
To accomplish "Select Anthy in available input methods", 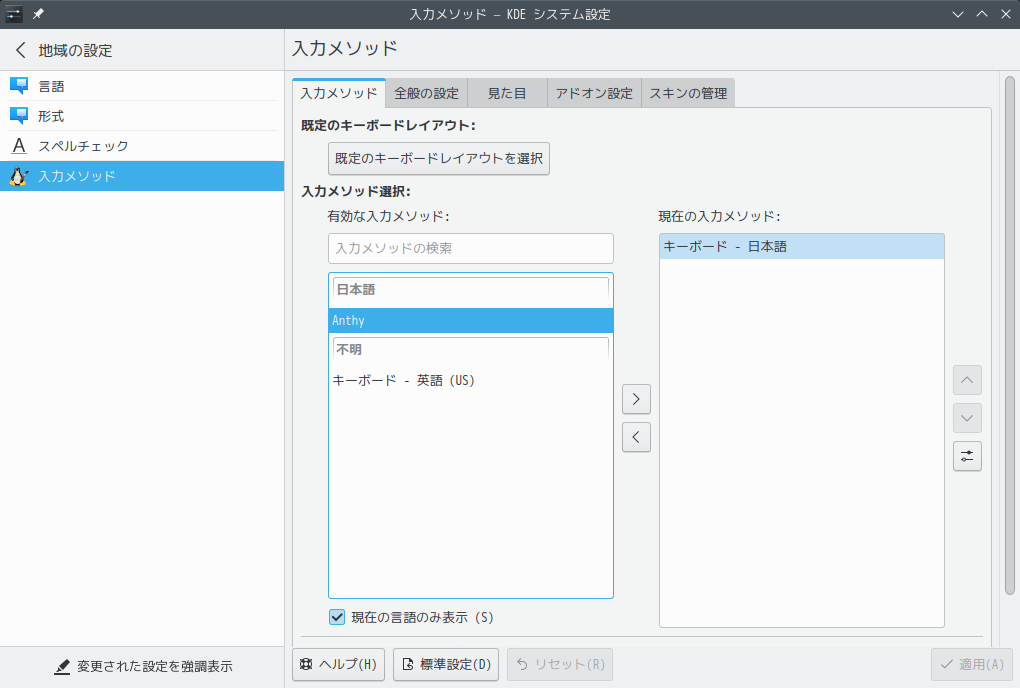I will [x=471, y=321].
